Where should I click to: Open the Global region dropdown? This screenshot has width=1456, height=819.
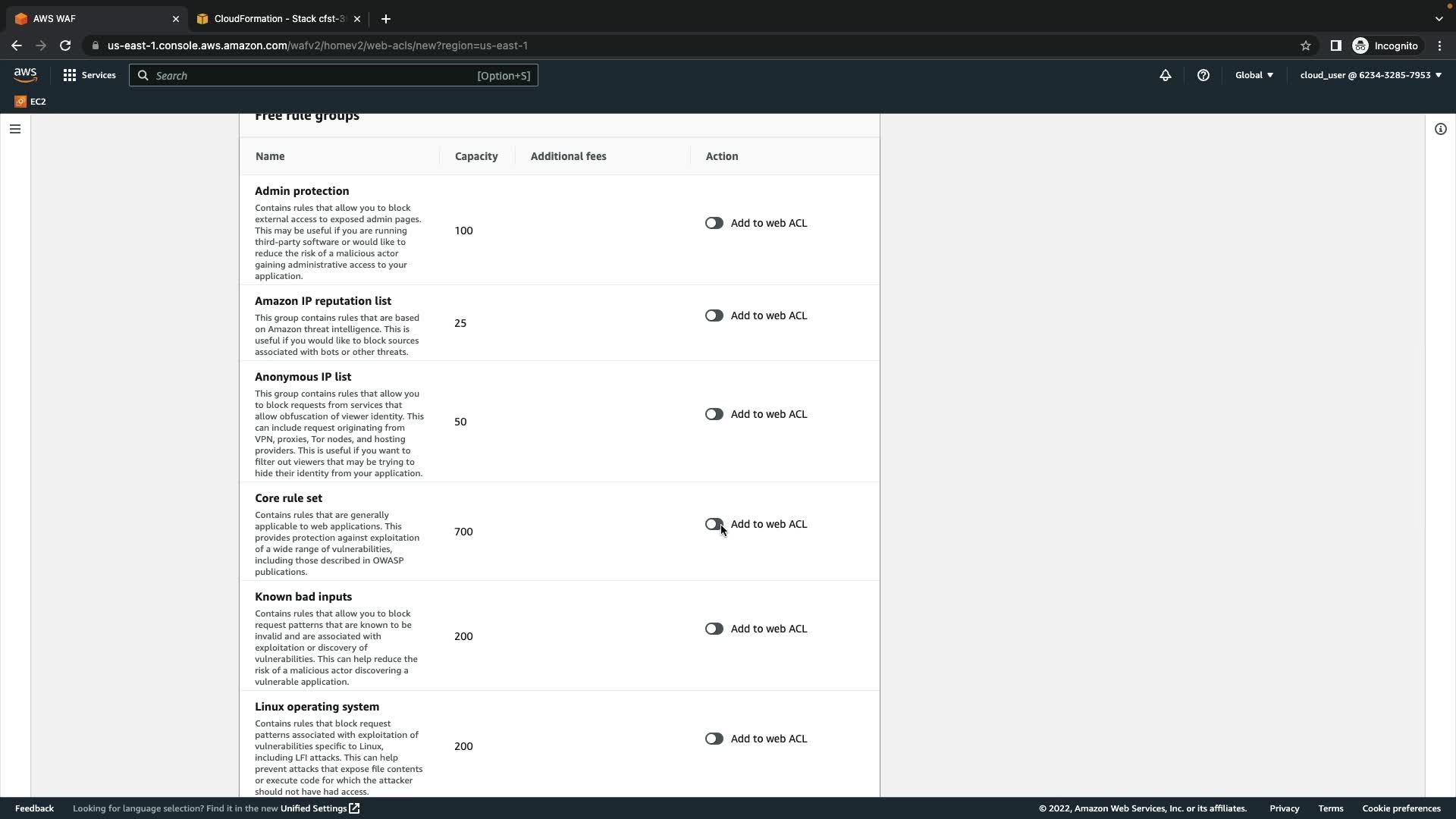1254,75
